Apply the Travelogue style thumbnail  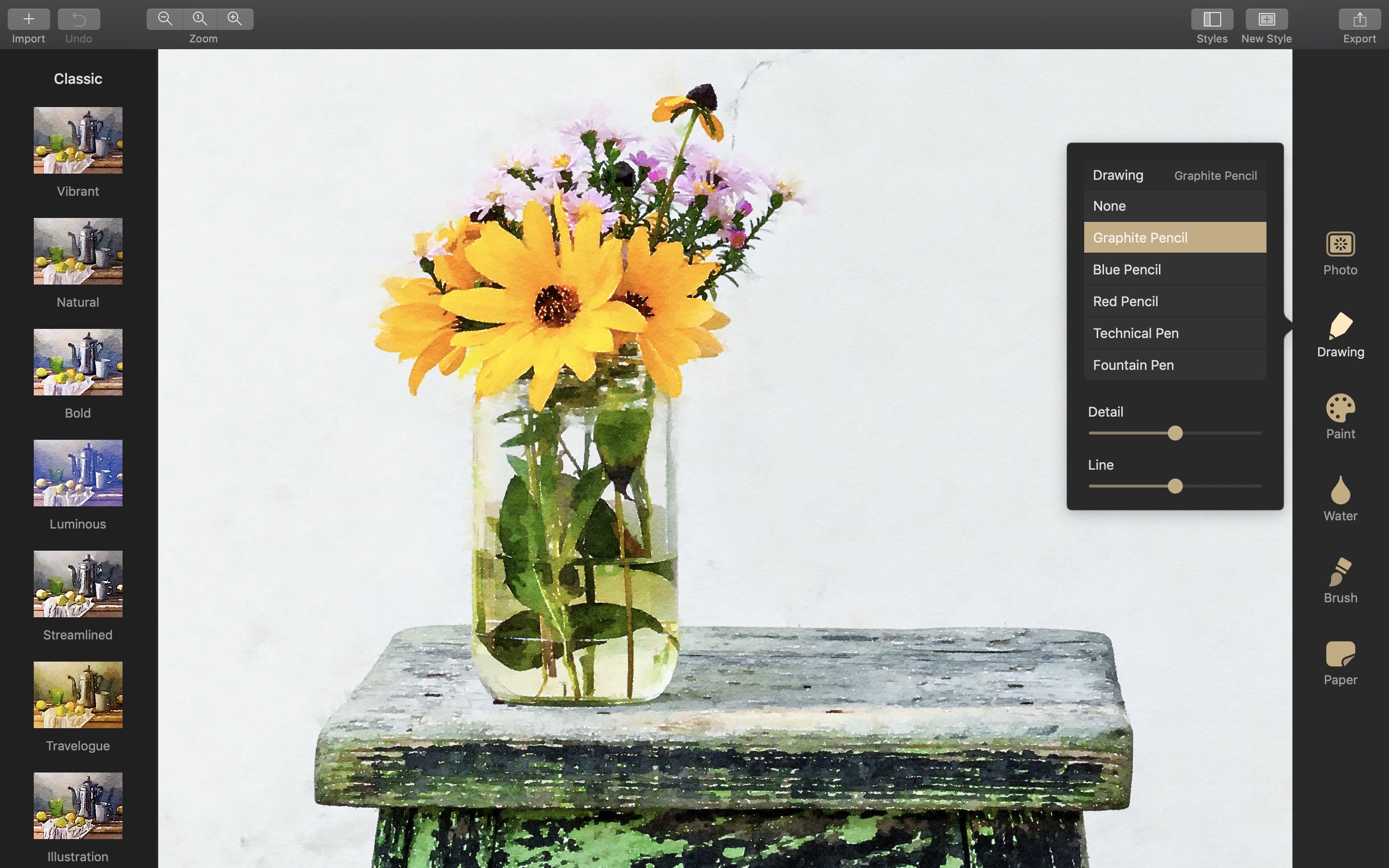click(x=78, y=694)
